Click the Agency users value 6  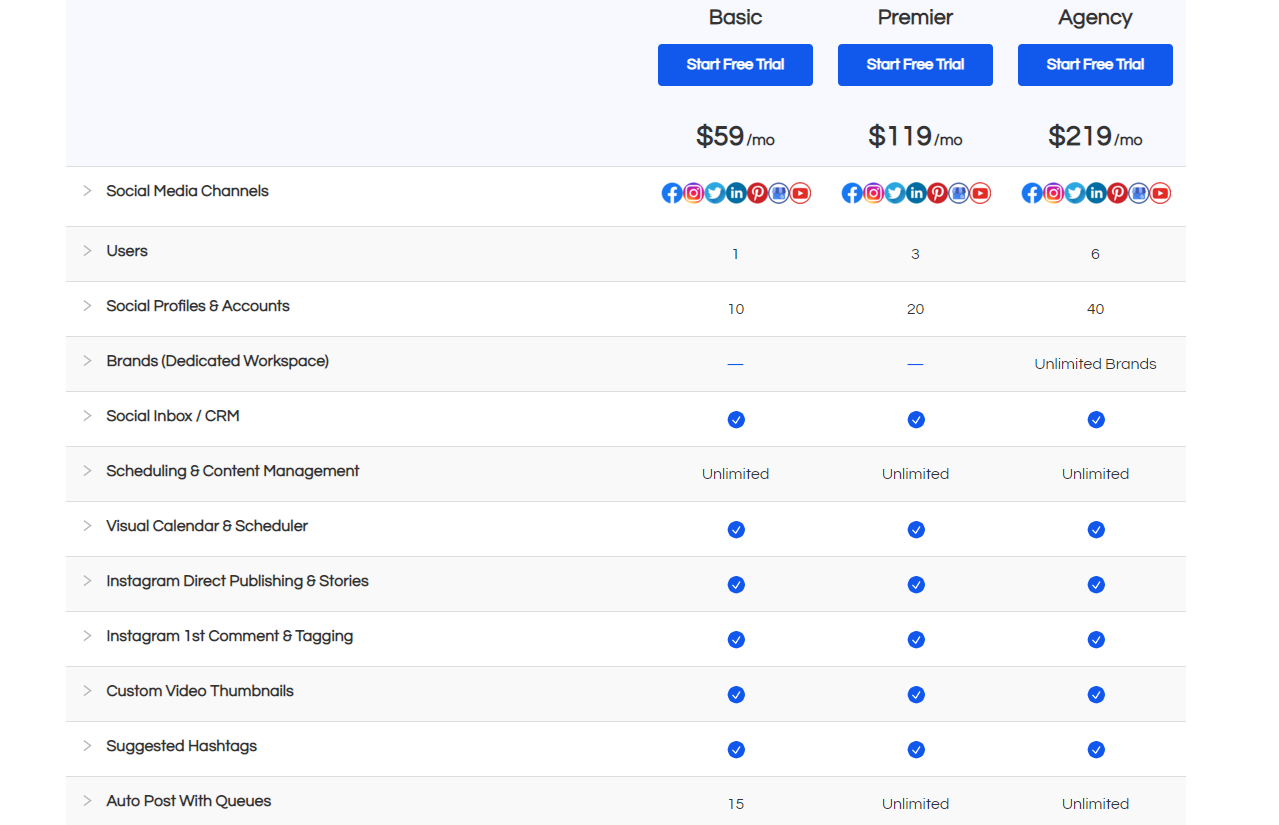[x=1095, y=254]
